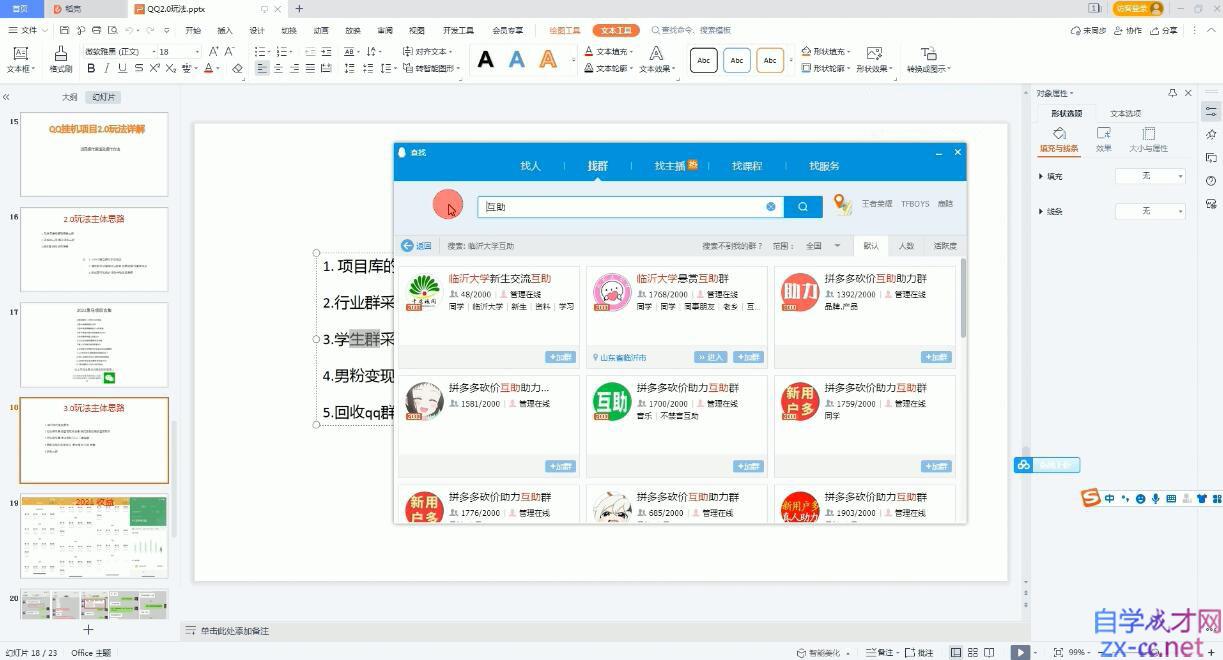Join the 临沂大学新生交流互助 group

(560, 357)
